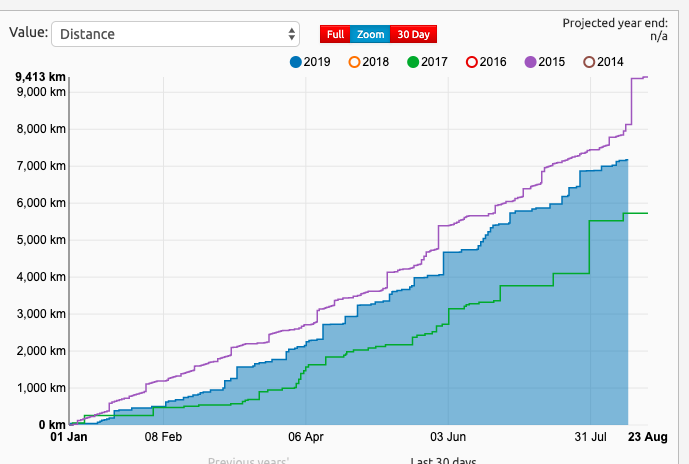Click the 01 Jan start date label
Image resolution: width=689 pixels, height=464 pixels.
coord(70,437)
